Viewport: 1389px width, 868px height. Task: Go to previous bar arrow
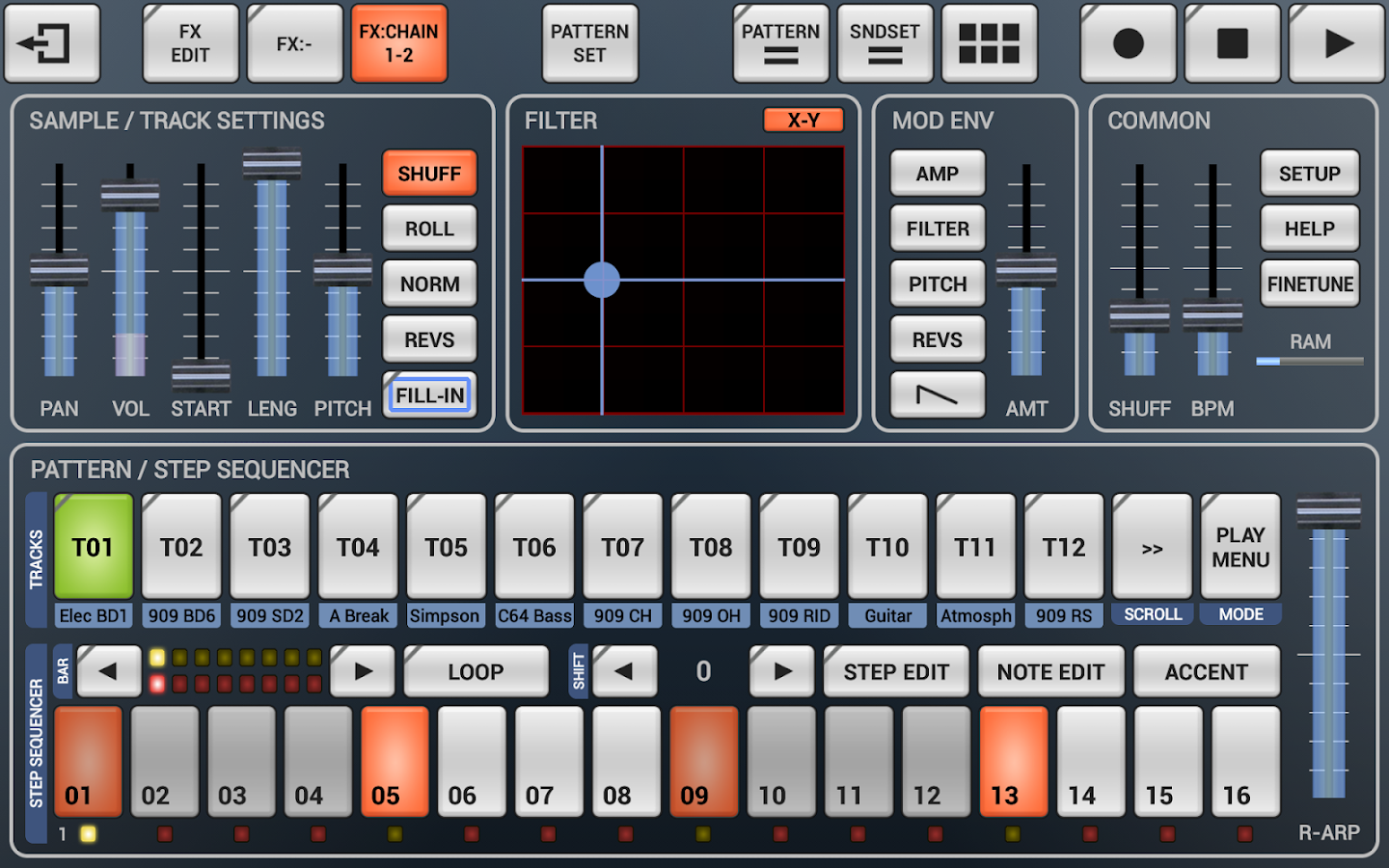coord(109,671)
